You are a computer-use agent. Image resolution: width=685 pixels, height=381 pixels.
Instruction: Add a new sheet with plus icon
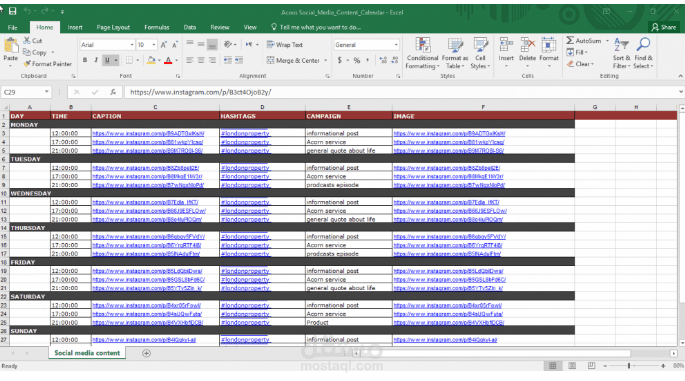click(x=146, y=353)
